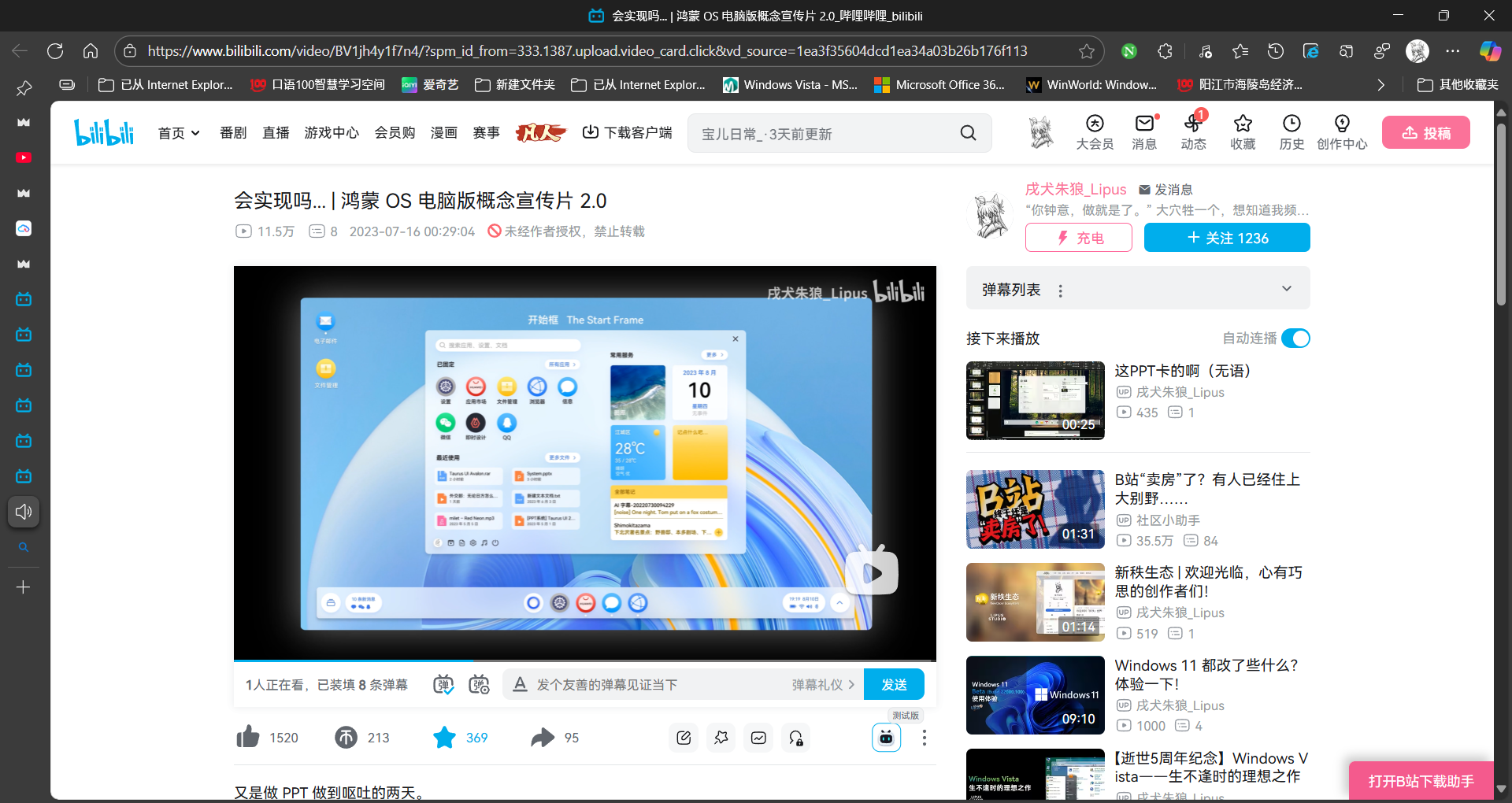Open the browser settings and more menu

tap(1453, 51)
